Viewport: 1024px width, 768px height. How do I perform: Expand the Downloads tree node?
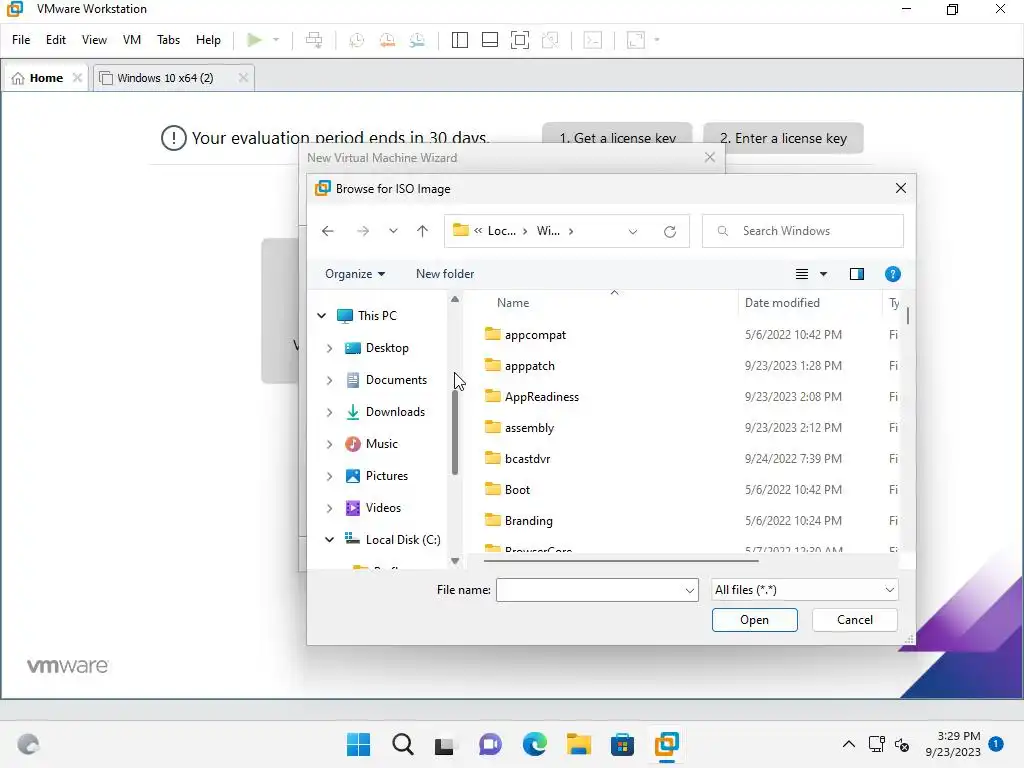pos(329,412)
